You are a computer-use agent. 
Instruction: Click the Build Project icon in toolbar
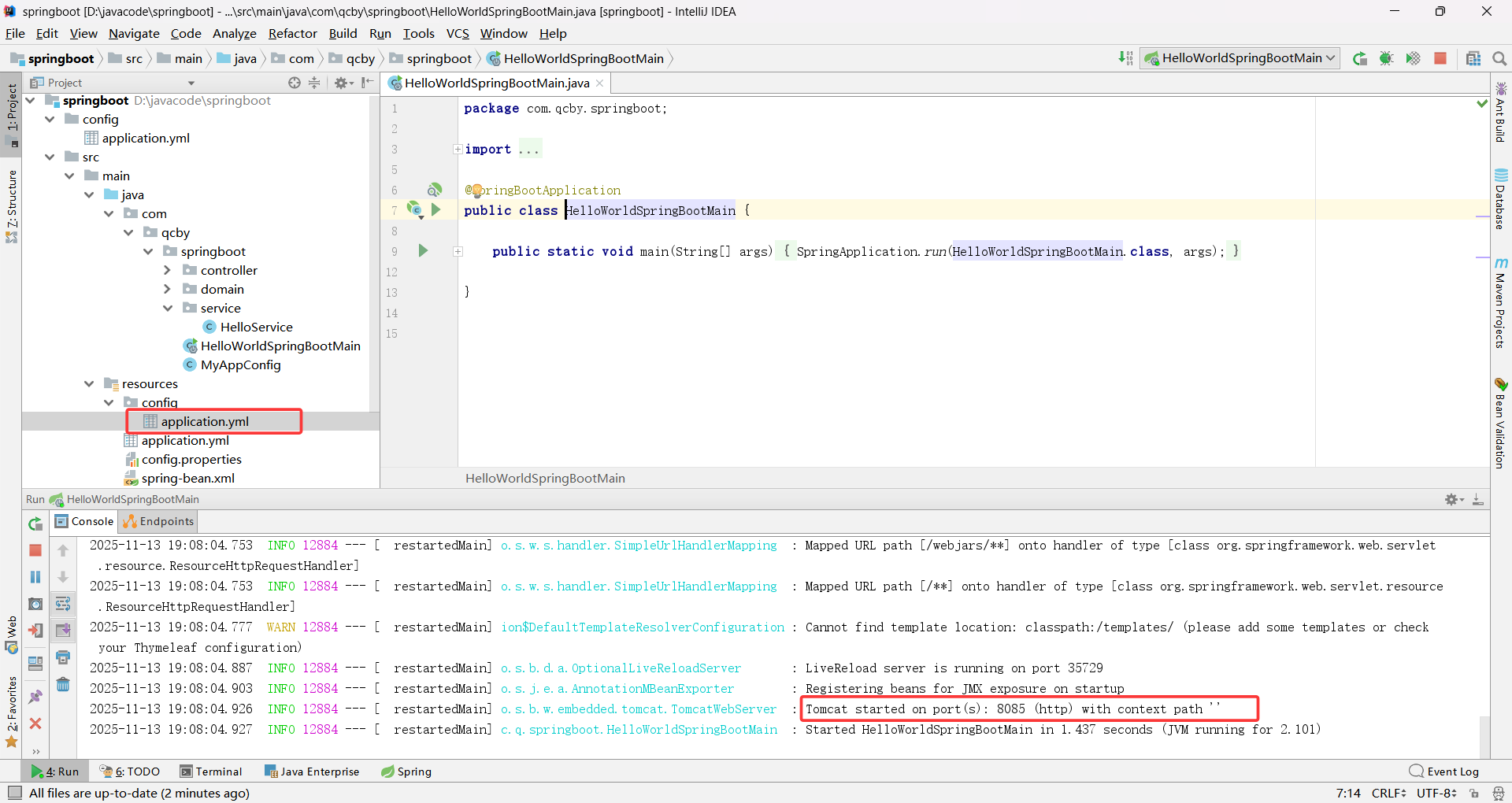click(x=1125, y=58)
